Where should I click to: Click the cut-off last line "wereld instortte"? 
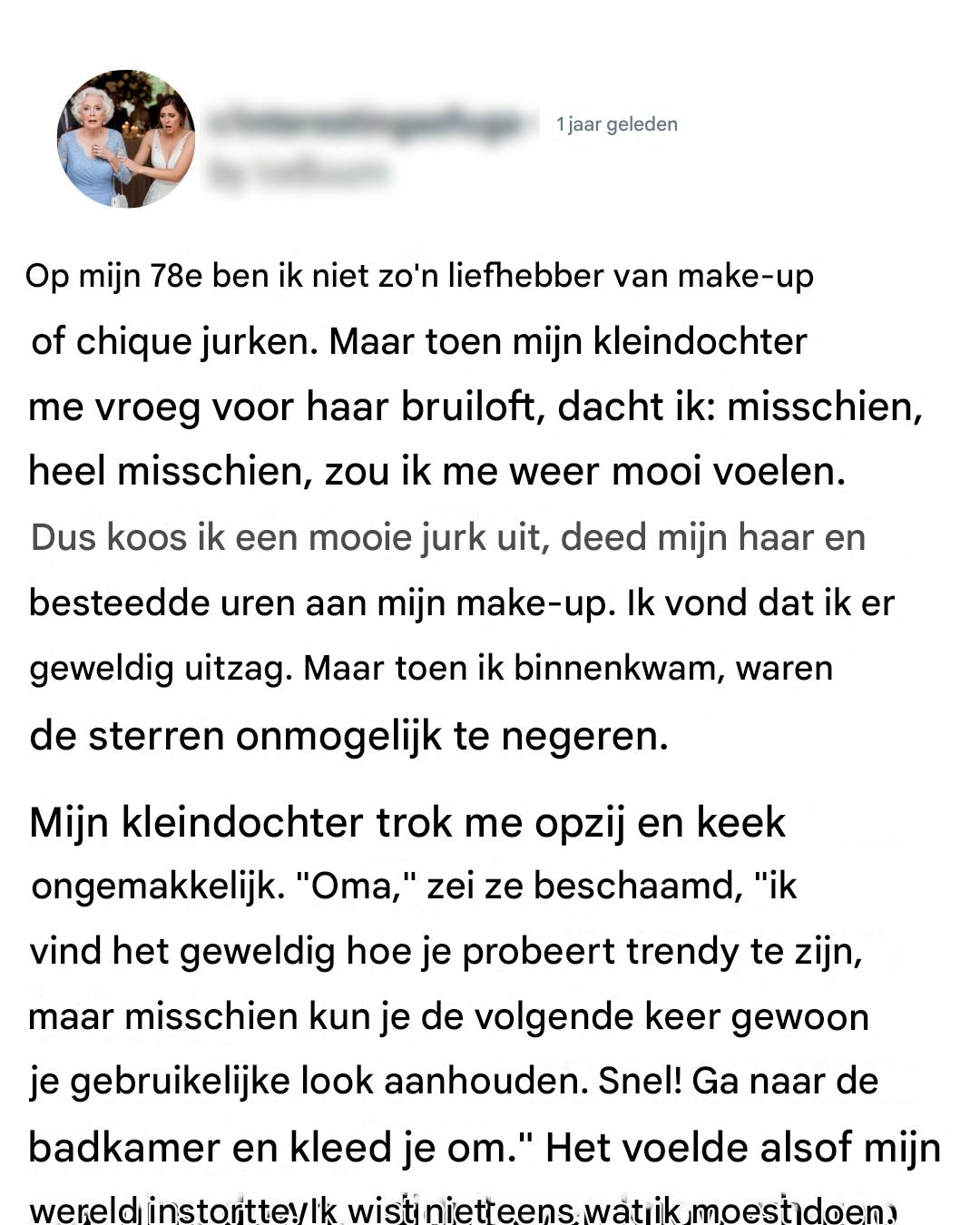click(x=463, y=1211)
